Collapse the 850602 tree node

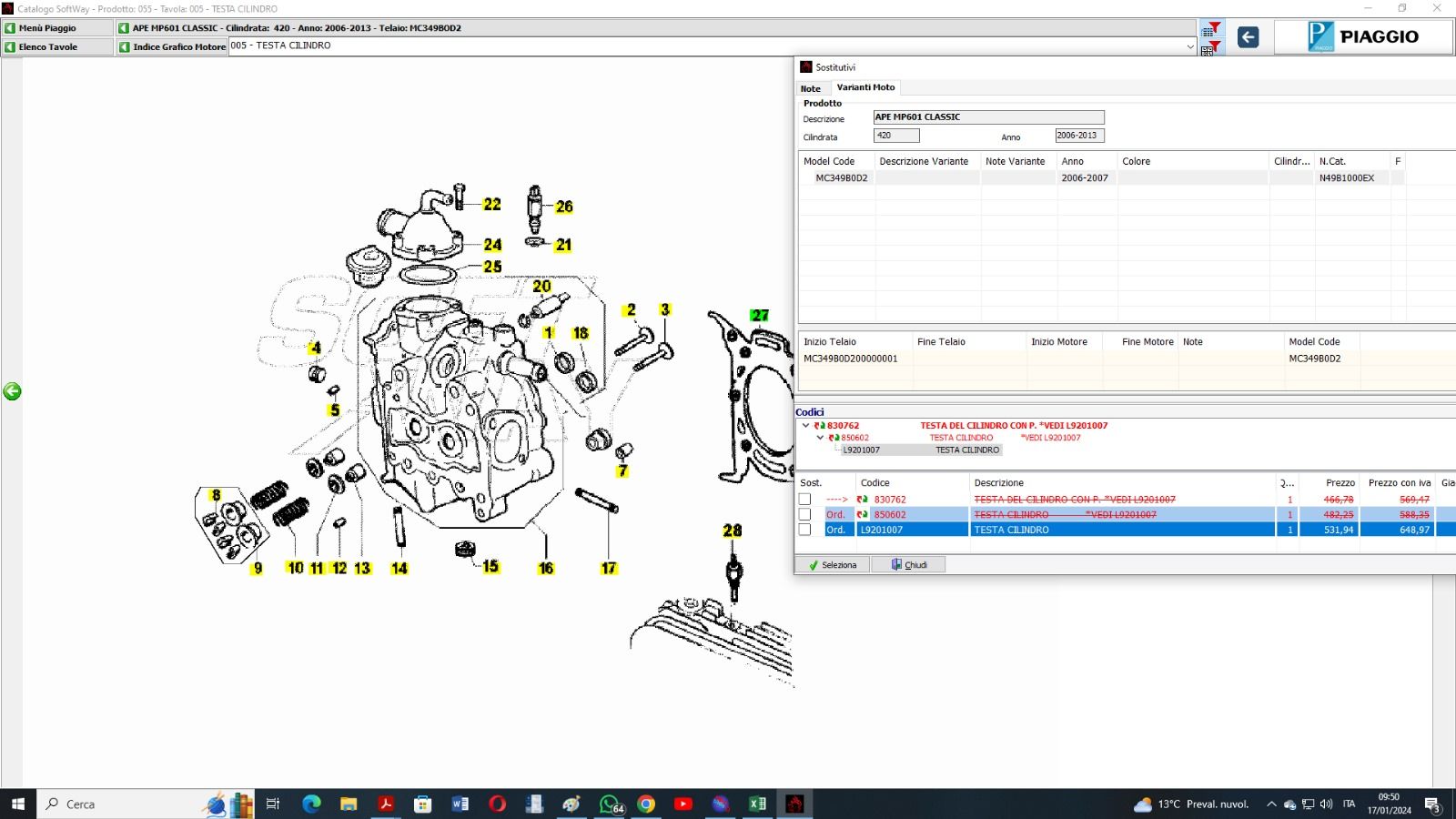point(820,438)
